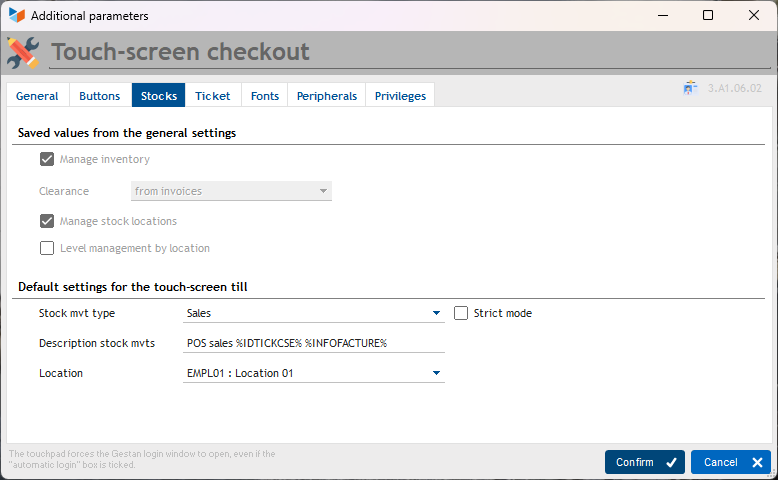Viewport: 778px width, 480px height.
Task: Click the Description stock mvts text field
Action: (x=313, y=343)
